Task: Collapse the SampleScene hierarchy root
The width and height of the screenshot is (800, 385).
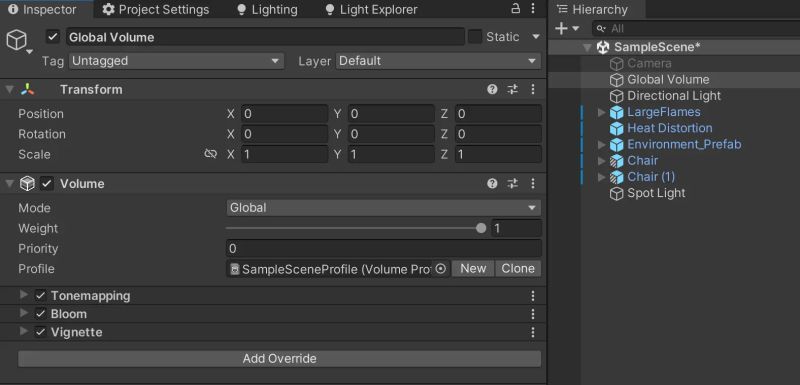Action: click(588, 47)
